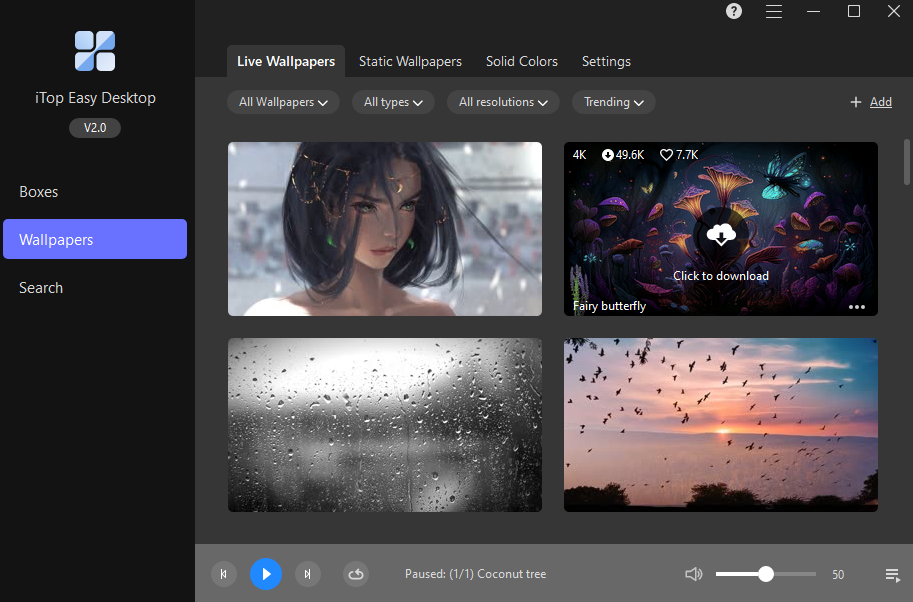Open three-dot options on Fairy butterfly wallpaper

pos(857,307)
